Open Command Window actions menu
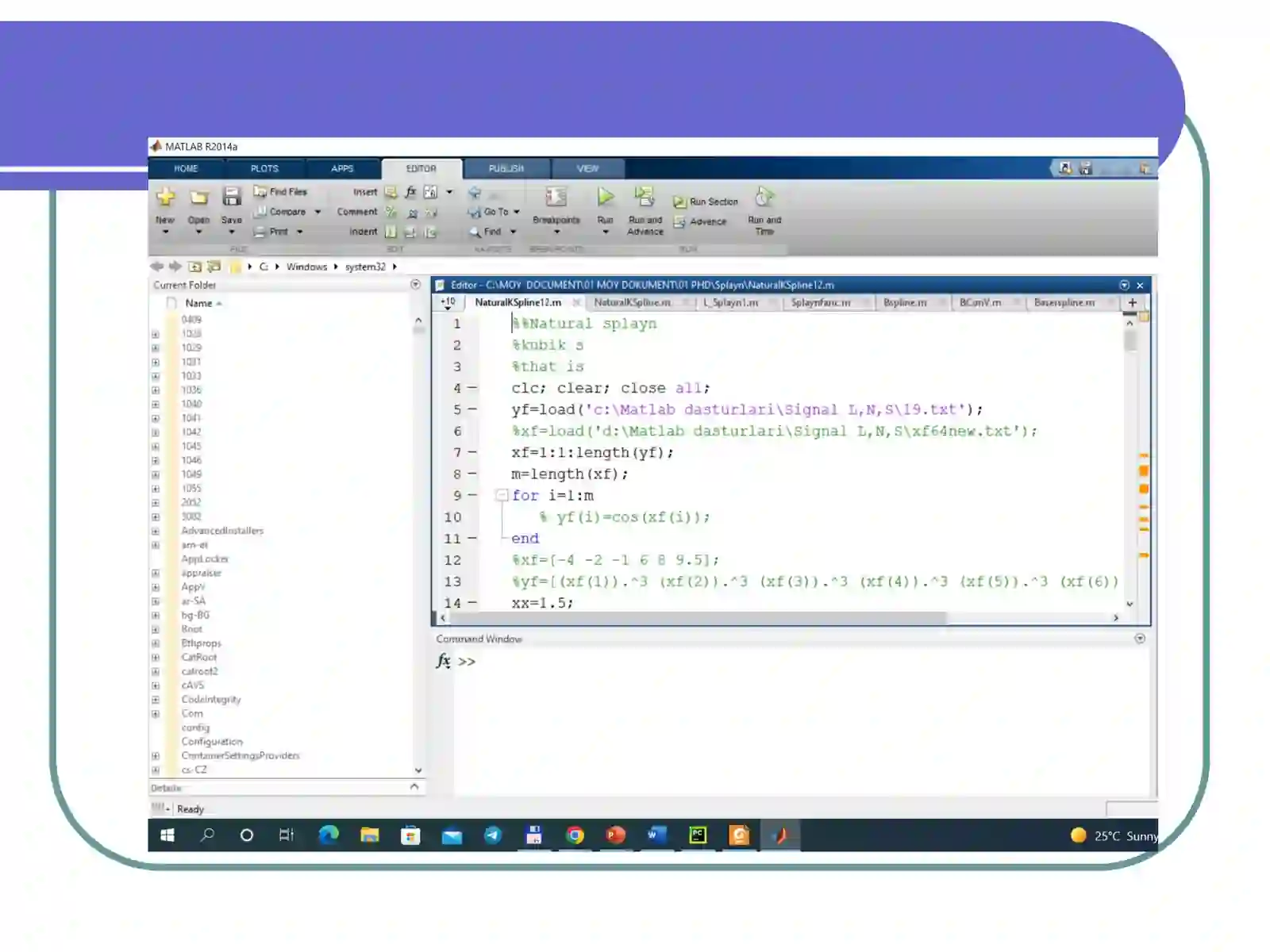 coord(1140,638)
